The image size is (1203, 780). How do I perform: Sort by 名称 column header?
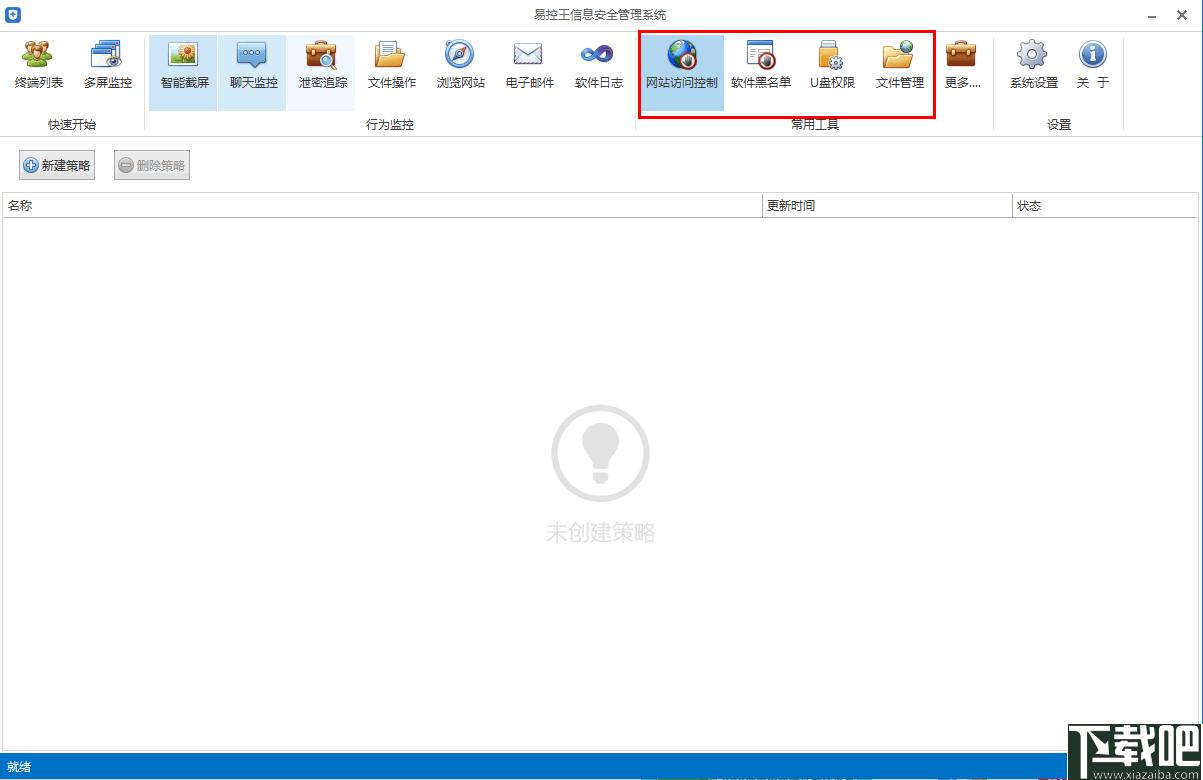tap(382, 205)
